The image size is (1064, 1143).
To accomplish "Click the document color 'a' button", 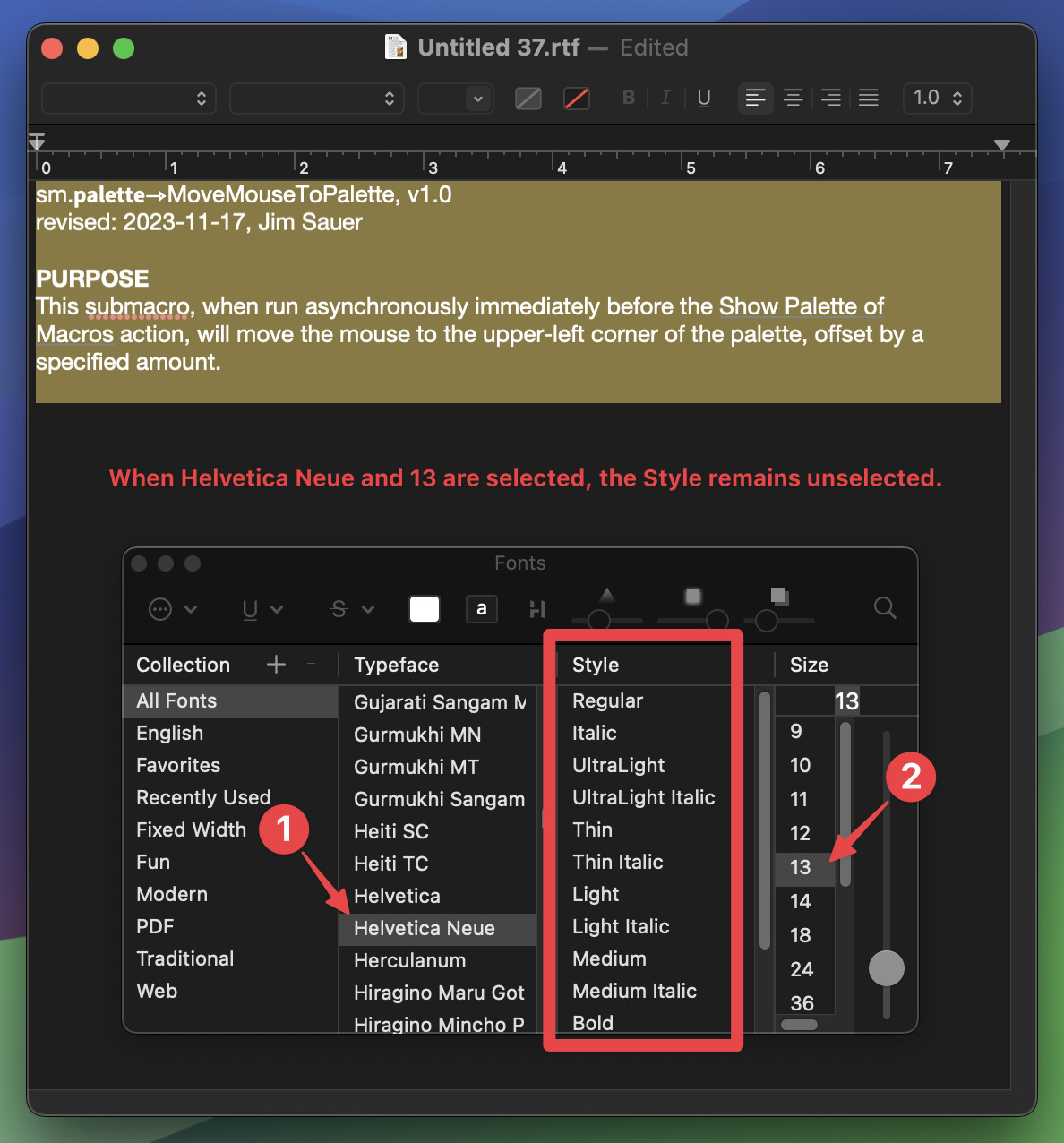I will 482,609.
